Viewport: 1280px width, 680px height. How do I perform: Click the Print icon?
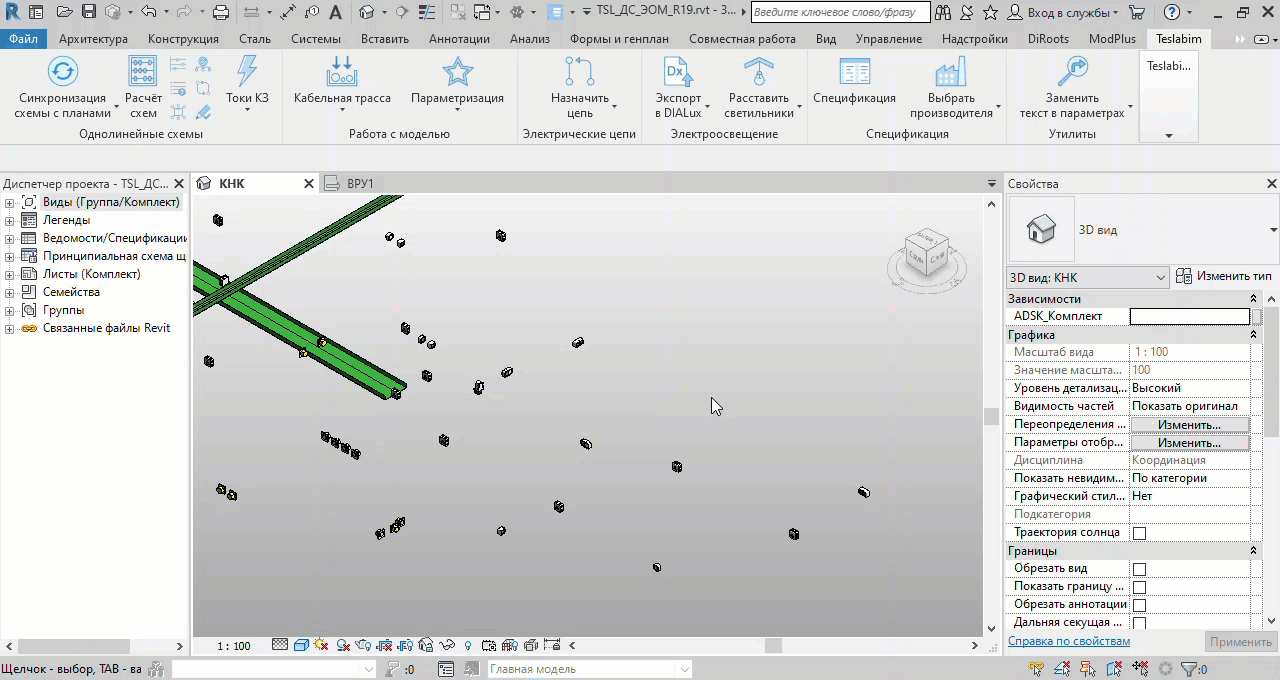pyautogui.click(x=221, y=13)
